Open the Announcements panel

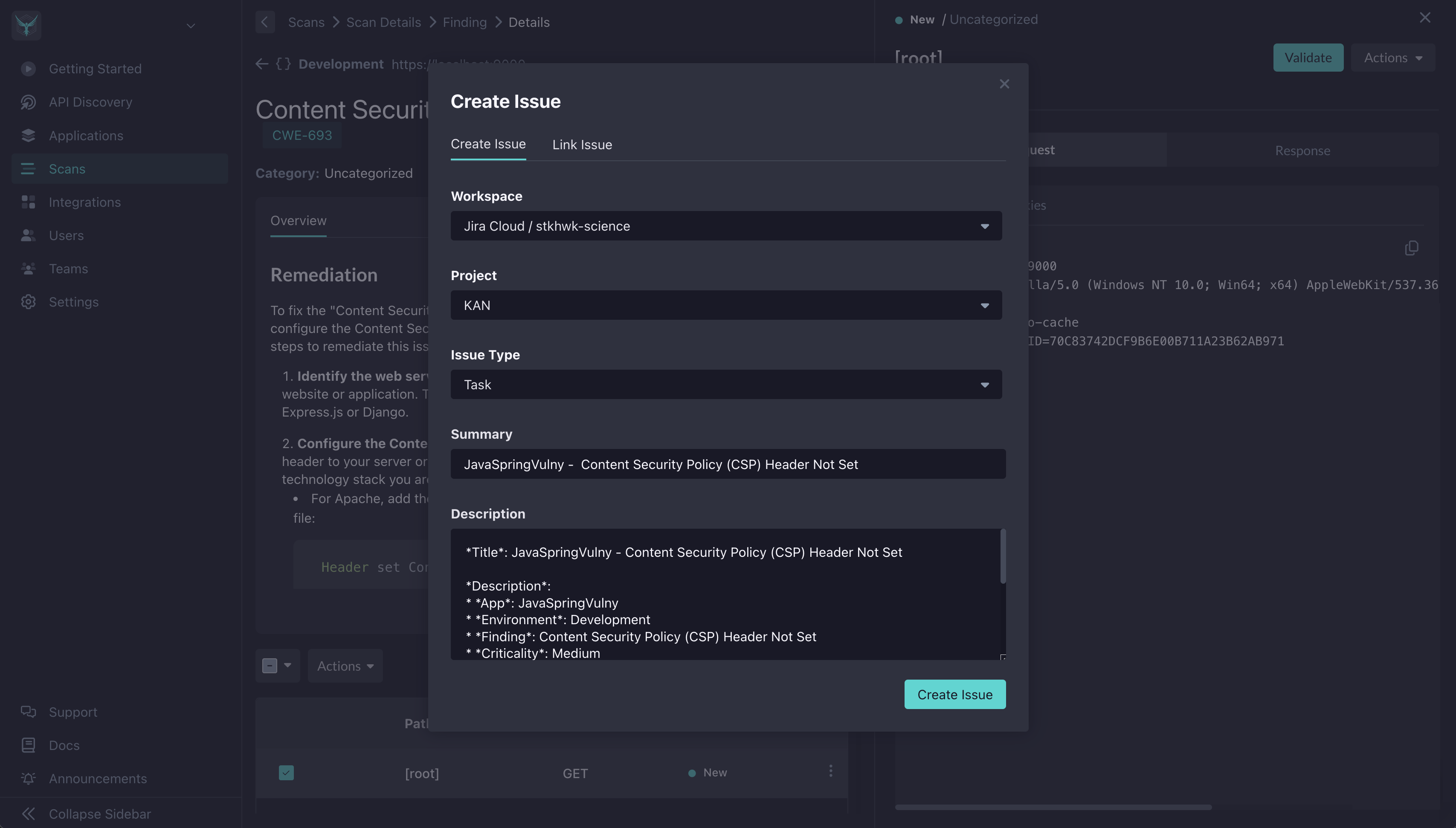pyautogui.click(x=98, y=779)
